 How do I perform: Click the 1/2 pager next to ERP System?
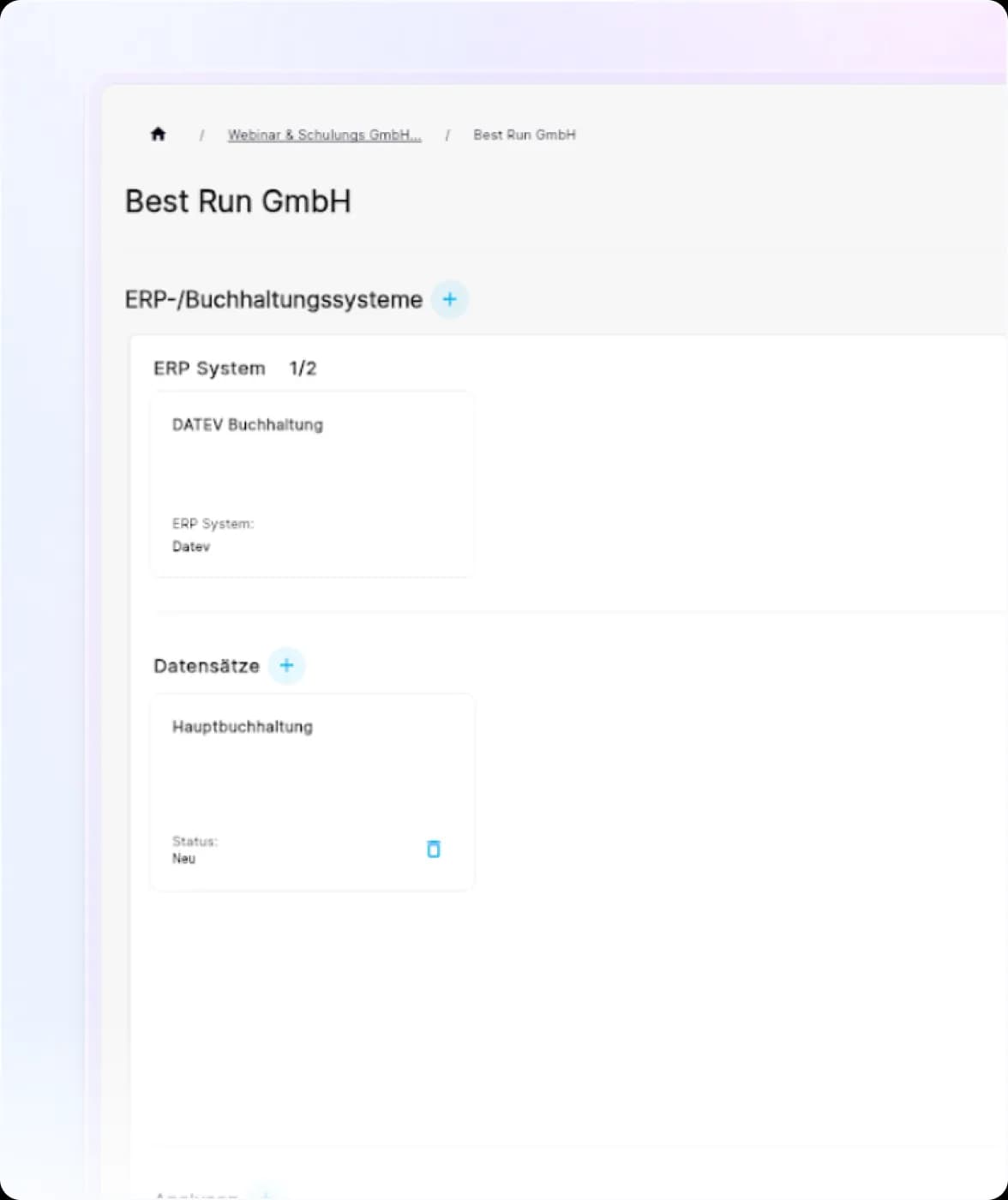(302, 368)
